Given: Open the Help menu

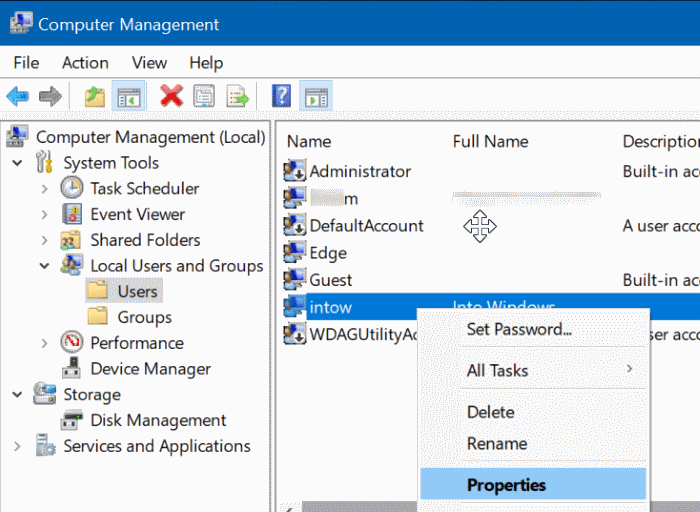Looking at the screenshot, I should click(206, 62).
